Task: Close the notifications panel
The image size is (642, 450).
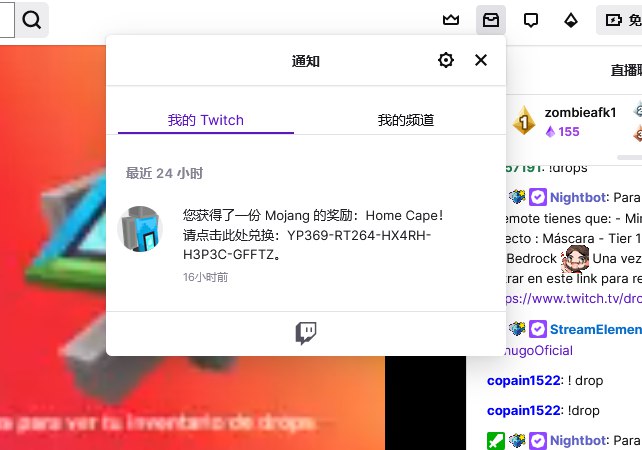Action: [x=481, y=60]
